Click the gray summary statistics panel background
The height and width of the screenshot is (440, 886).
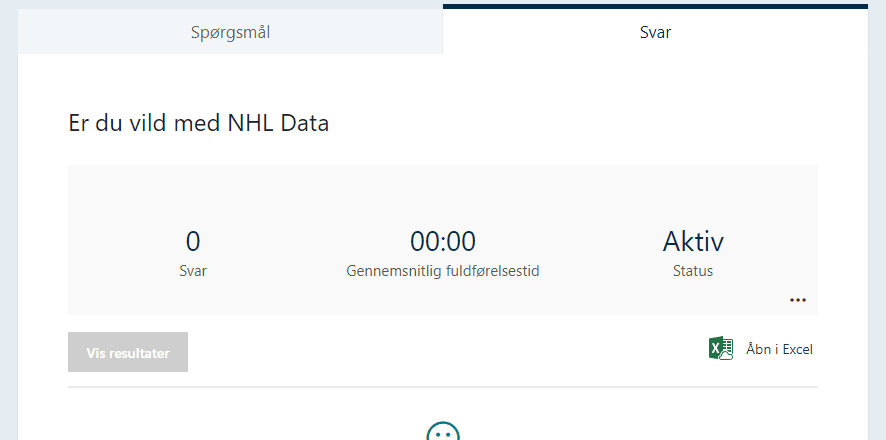(x=300, y=195)
